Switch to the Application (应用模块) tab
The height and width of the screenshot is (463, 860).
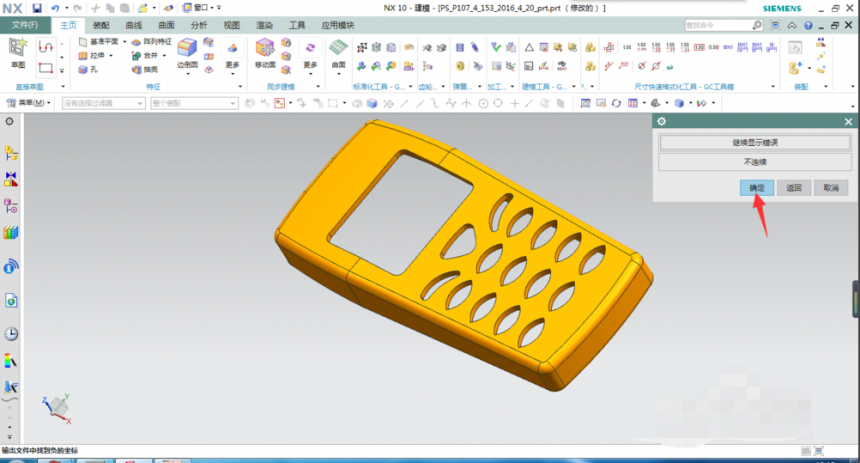(x=338, y=25)
